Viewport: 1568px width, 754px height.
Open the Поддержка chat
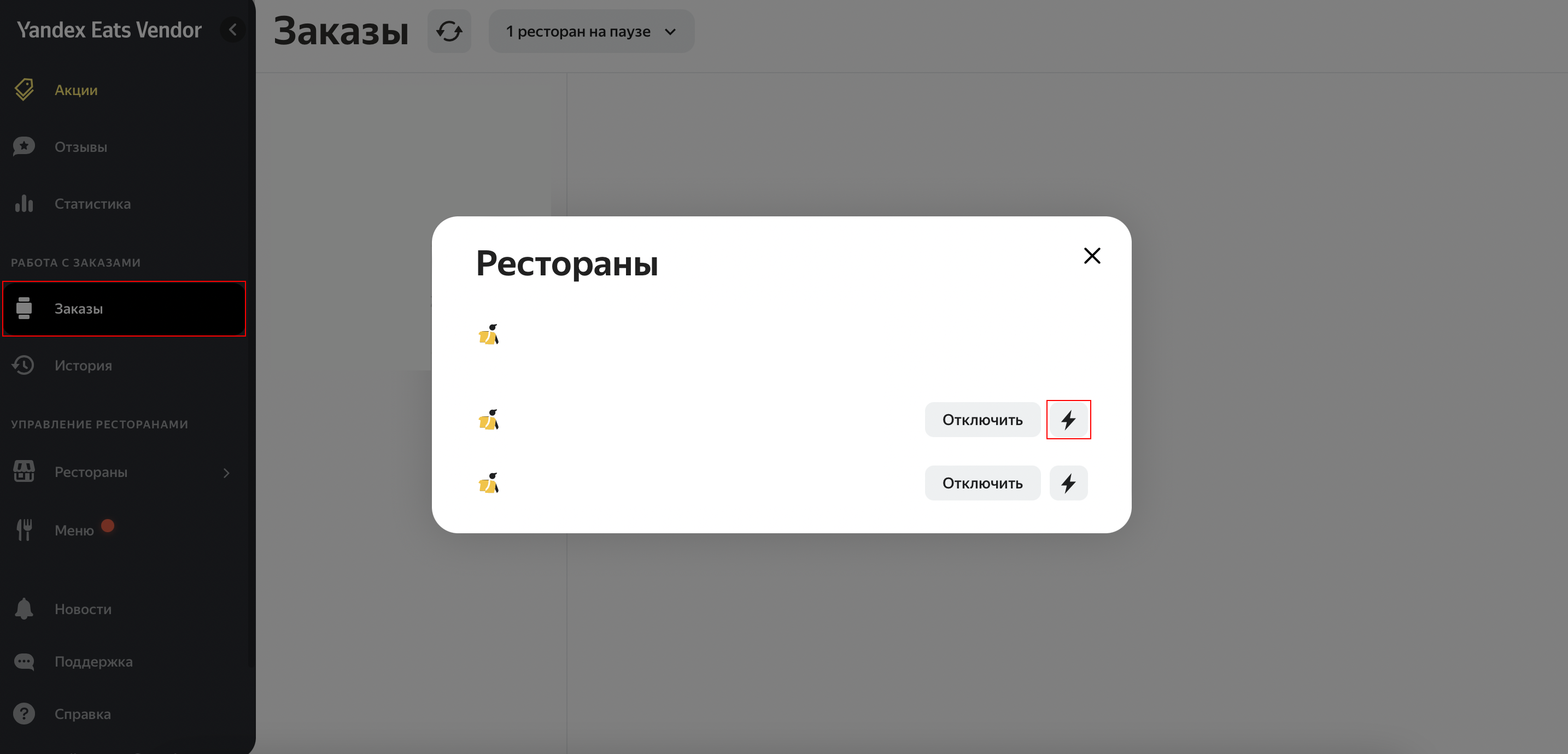point(93,662)
